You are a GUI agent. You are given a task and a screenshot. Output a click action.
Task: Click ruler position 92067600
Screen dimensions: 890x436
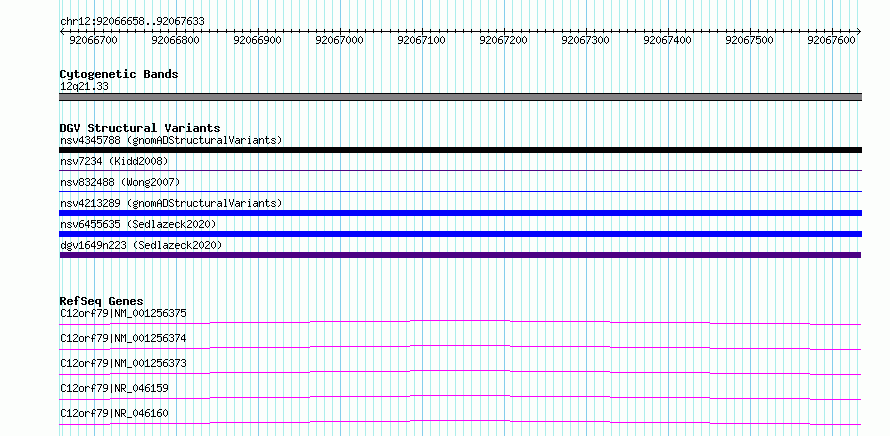[x=832, y=40]
